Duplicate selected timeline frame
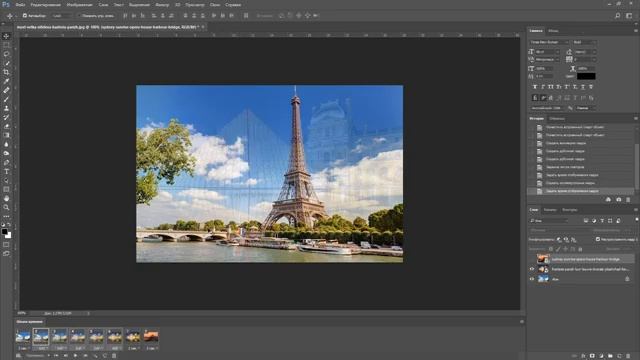The height and width of the screenshot is (360, 640). (104, 356)
